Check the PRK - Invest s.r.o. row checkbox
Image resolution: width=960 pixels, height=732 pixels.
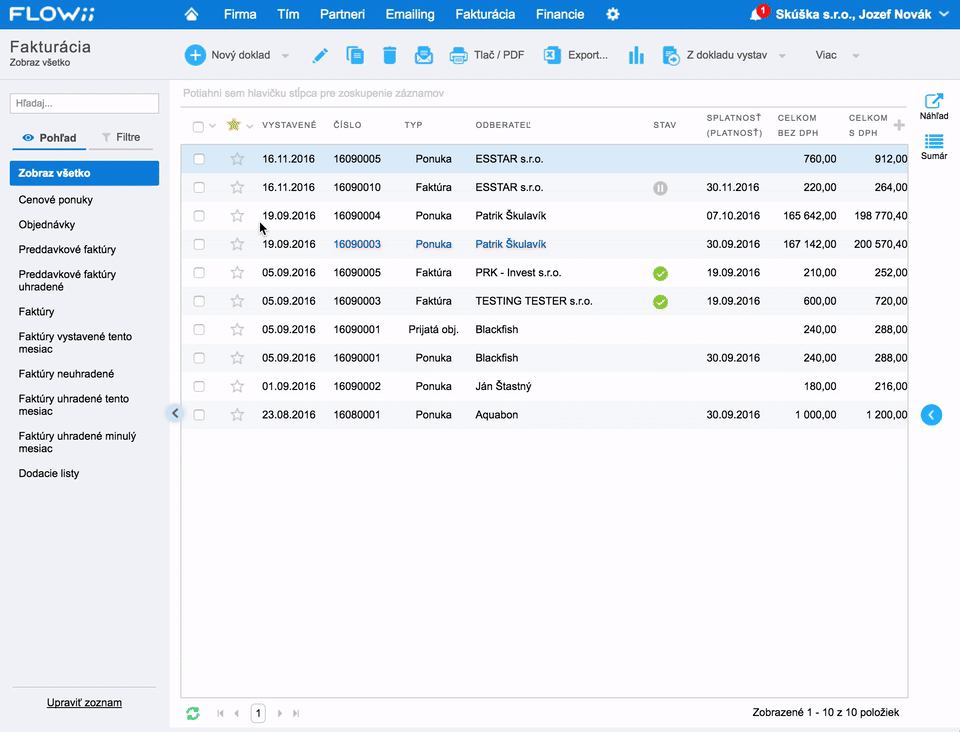click(x=199, y=273)
